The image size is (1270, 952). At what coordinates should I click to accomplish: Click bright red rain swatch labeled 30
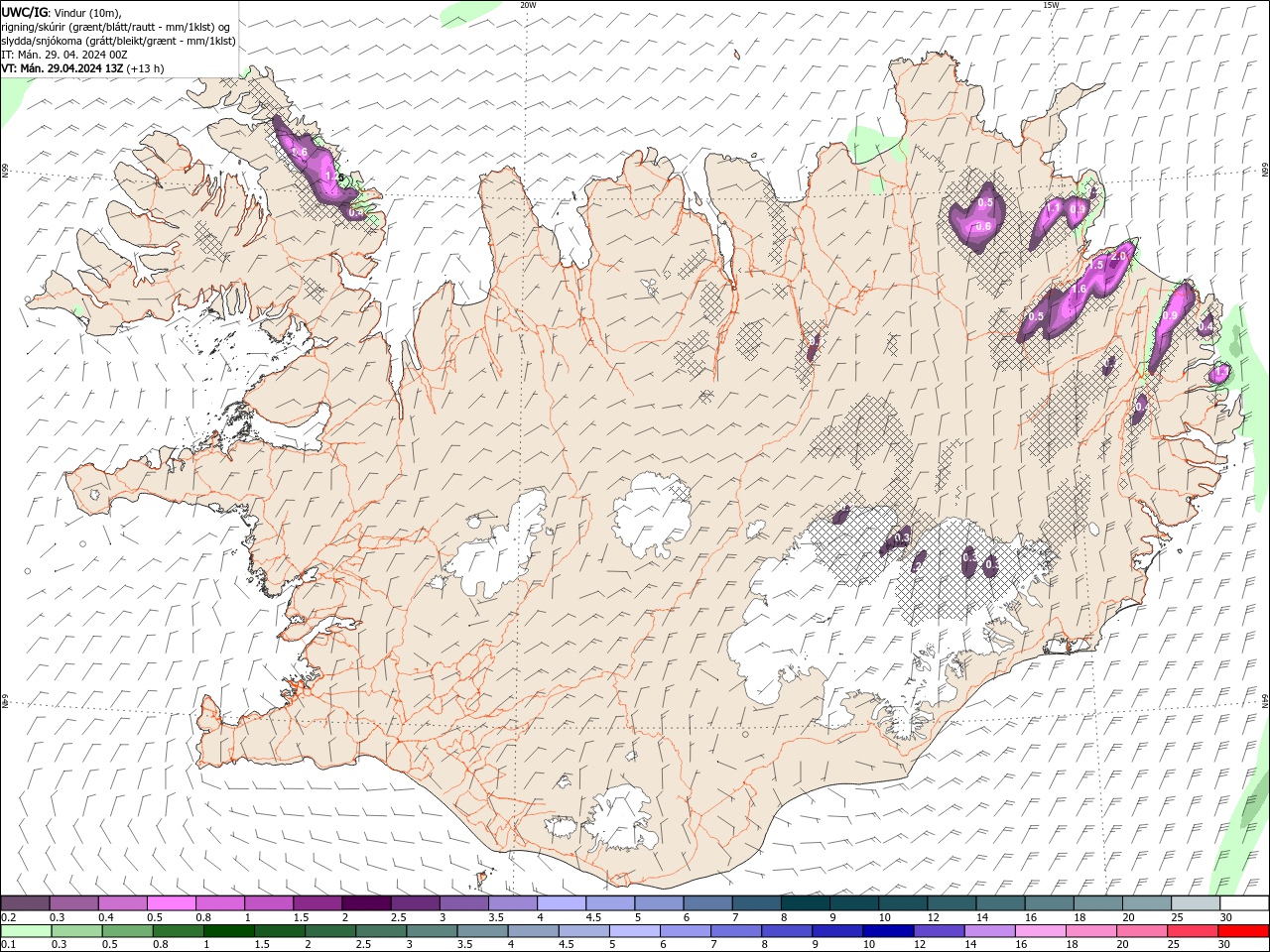point(1243,931)
